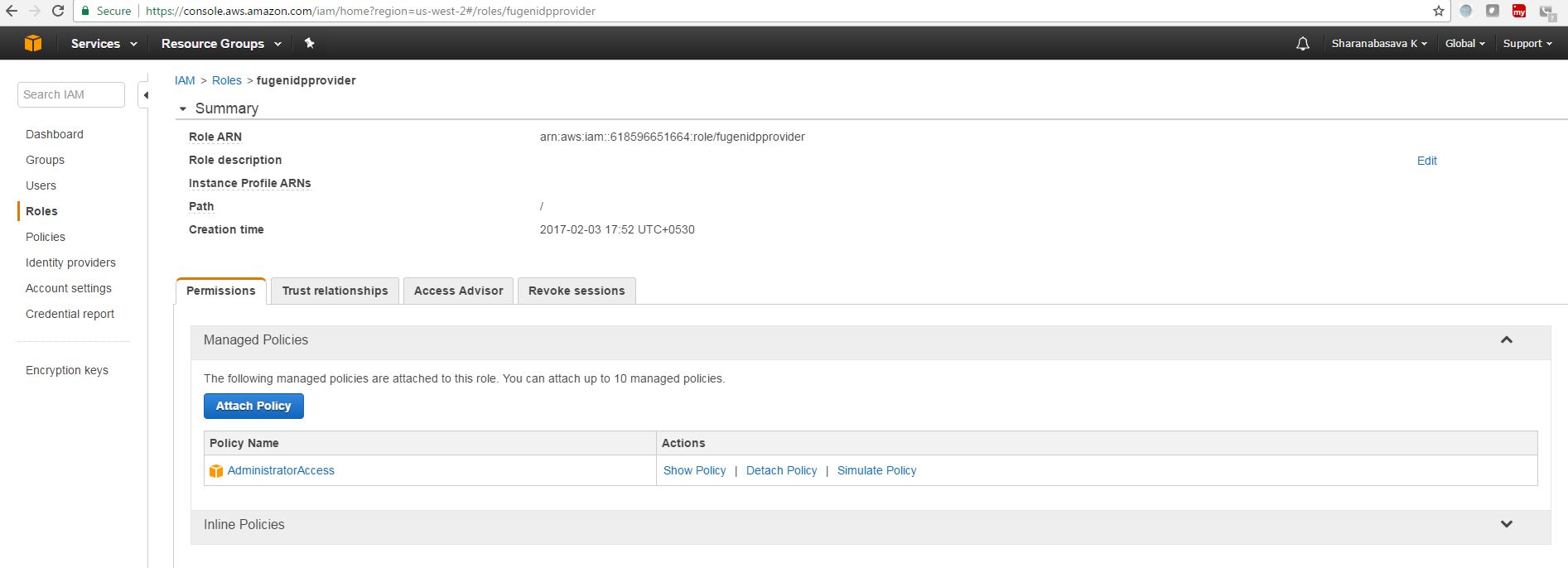
Task: Switch to the Trust relationships tab
Action: point(335,291)
